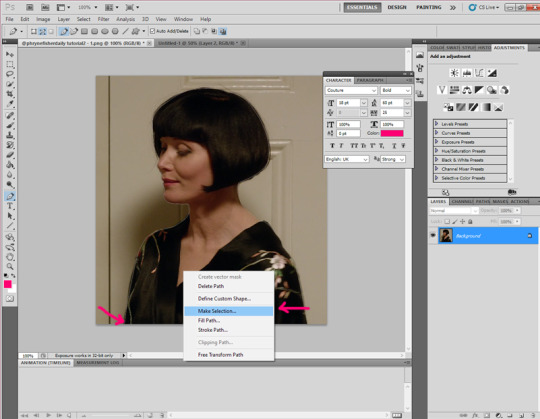Switch to the Channels panel tab
The height and width of the screenshot is (419, 540).
click(463, 201)
